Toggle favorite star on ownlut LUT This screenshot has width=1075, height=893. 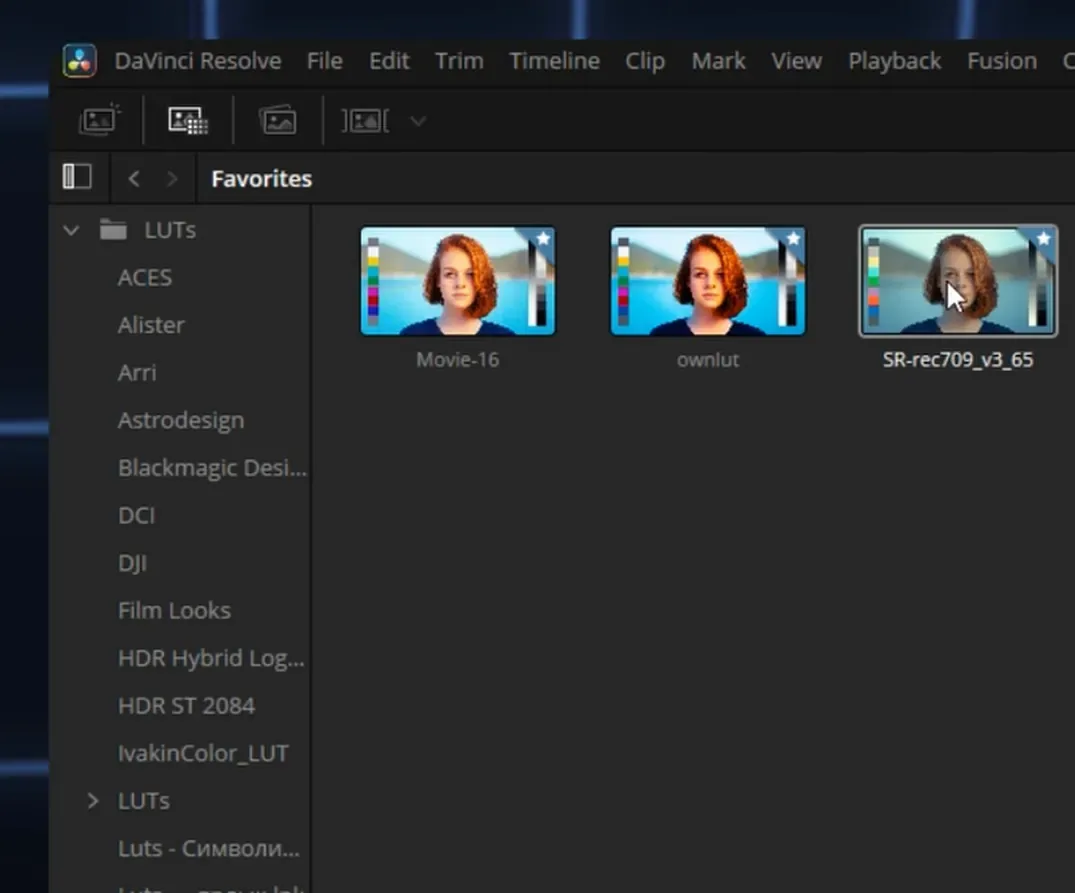tap(793, 238)
